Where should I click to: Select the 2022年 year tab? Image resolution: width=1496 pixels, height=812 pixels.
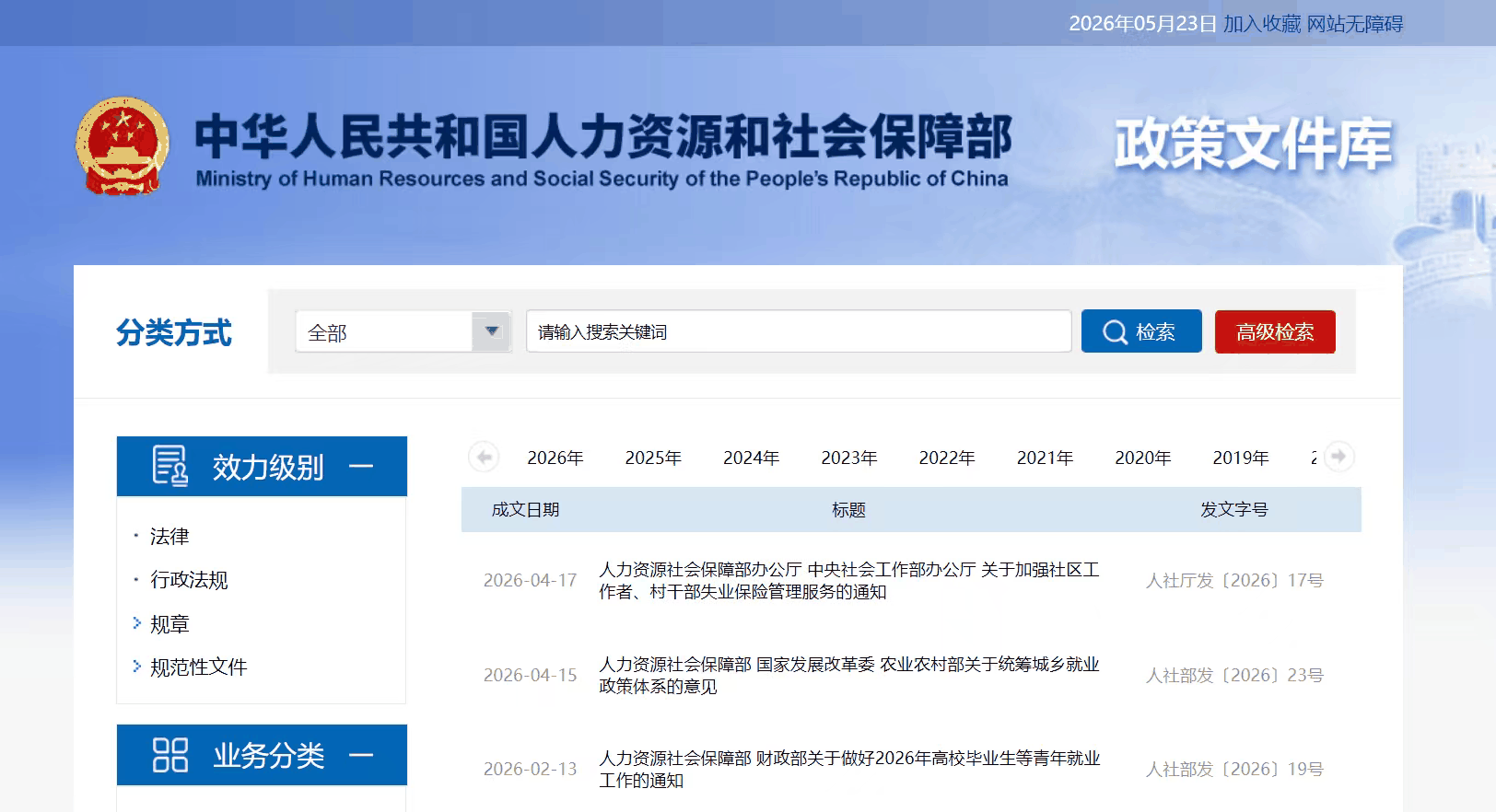947,458
